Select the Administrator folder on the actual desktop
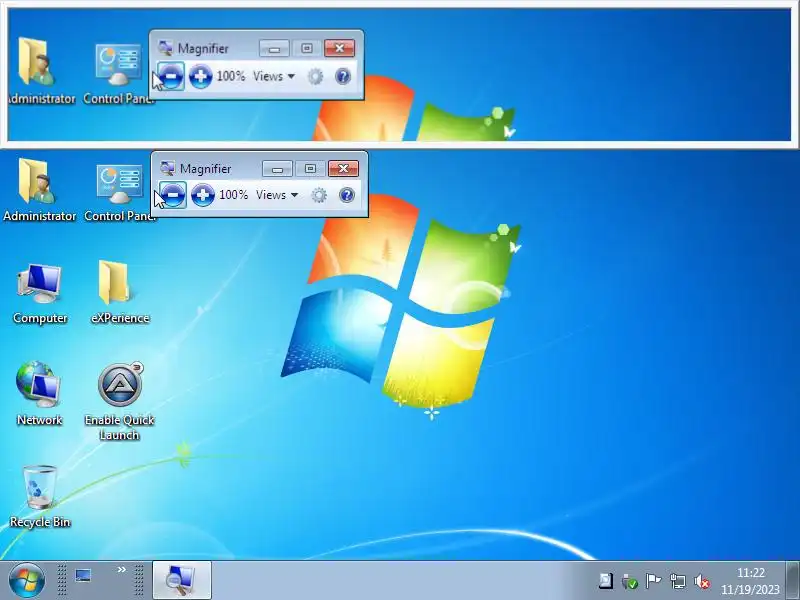The width and height of the screenshot is (800, 600). pos(39,189)
